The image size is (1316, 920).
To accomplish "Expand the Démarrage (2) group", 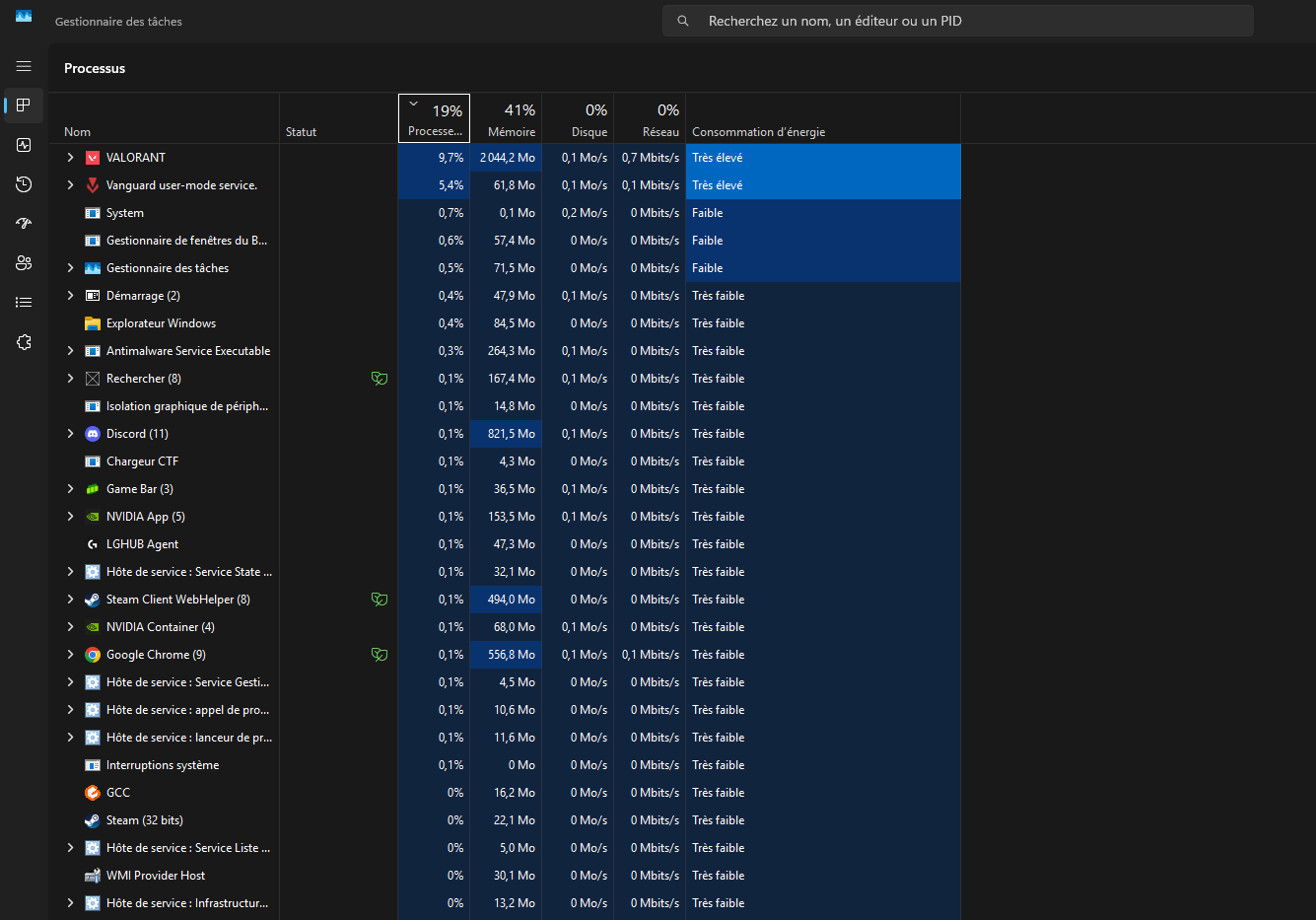I will 70,296.
